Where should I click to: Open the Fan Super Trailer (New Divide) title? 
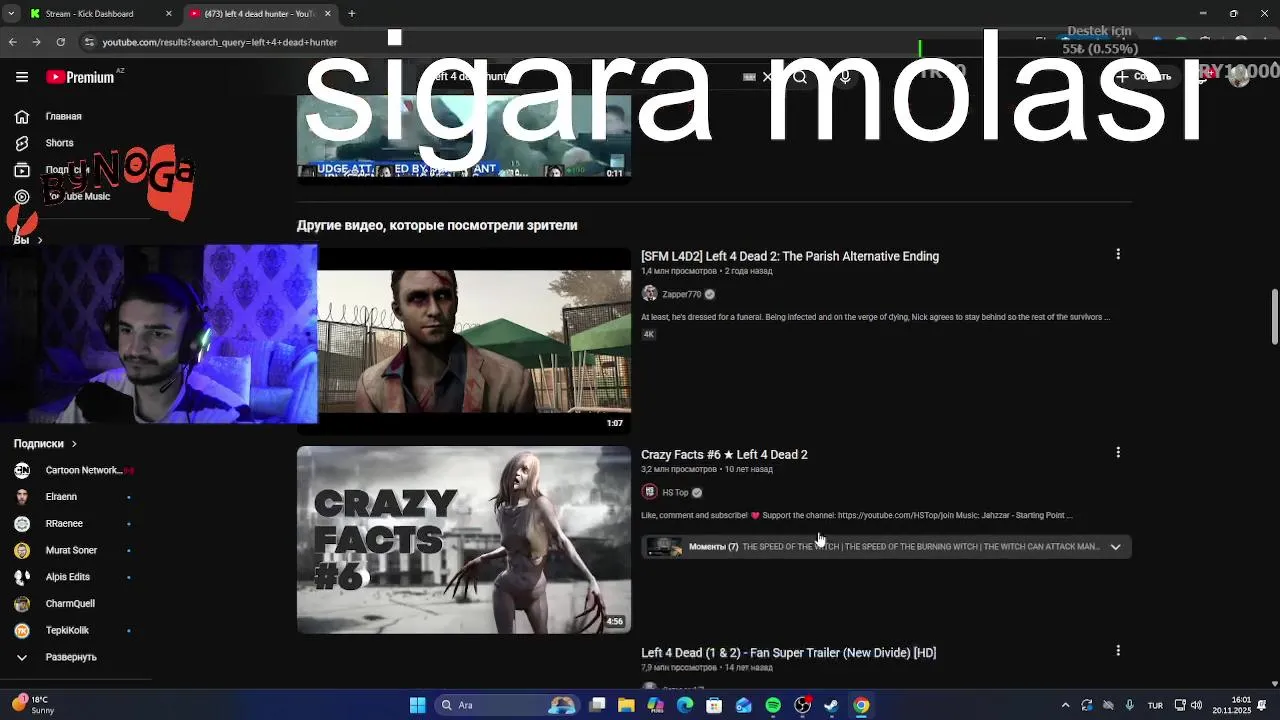point(788,652)
